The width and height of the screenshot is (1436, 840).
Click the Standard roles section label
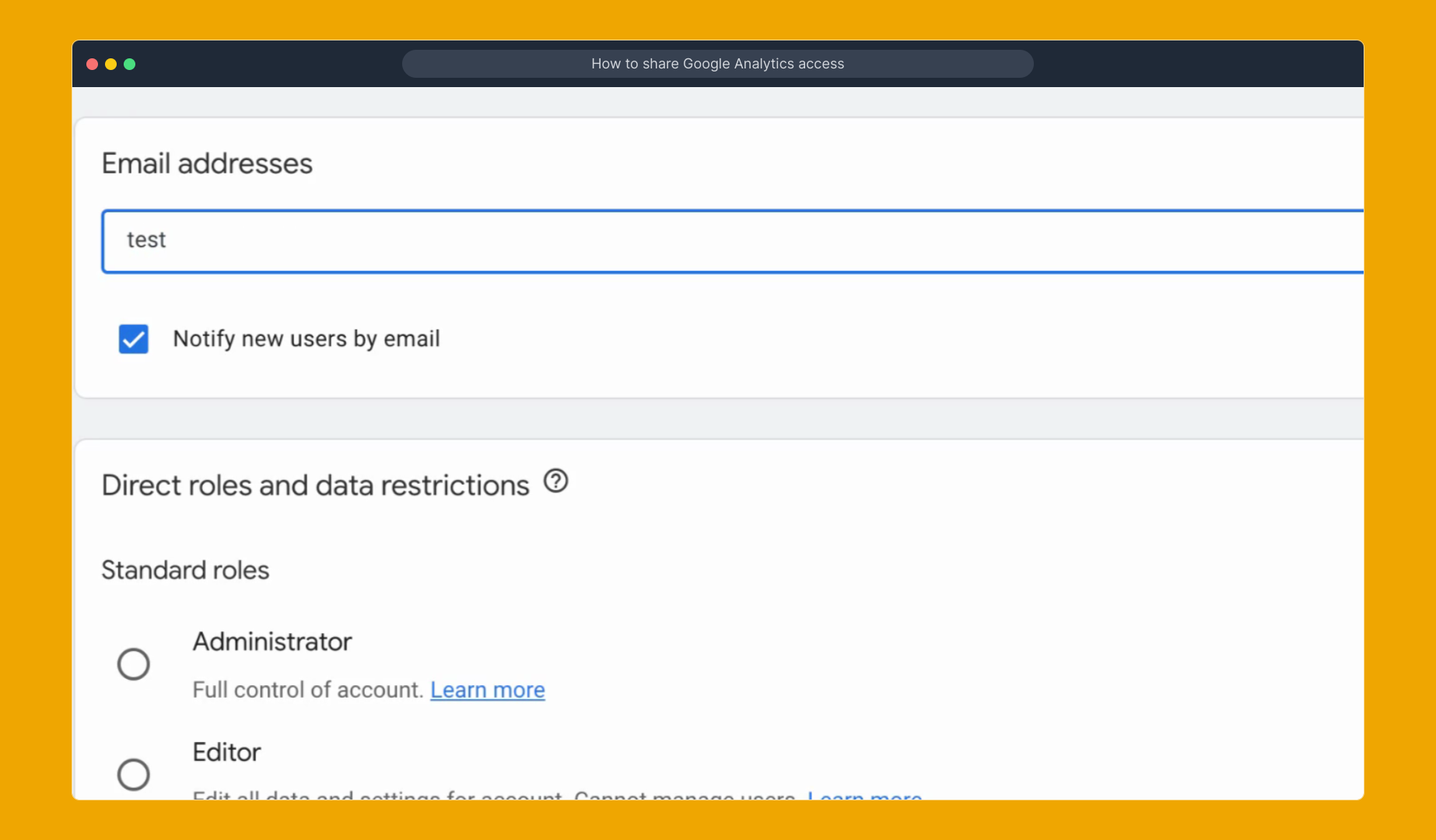click(x=184, y=569)
